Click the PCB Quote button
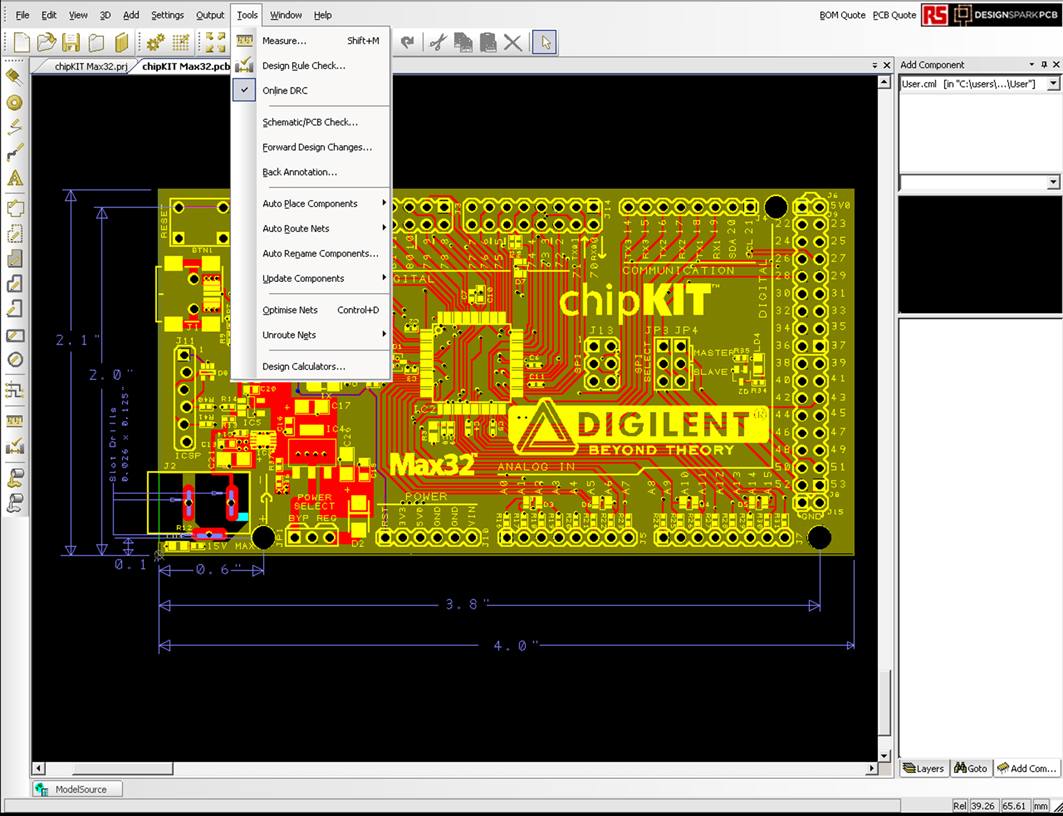The width and height of the screenshot is (1063, 816). (894, 15)
